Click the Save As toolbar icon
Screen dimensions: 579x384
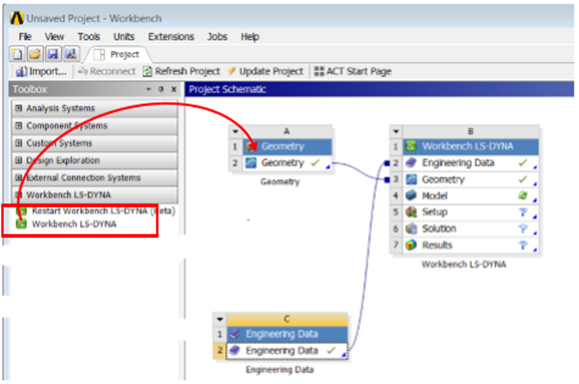tap(71, 54)
